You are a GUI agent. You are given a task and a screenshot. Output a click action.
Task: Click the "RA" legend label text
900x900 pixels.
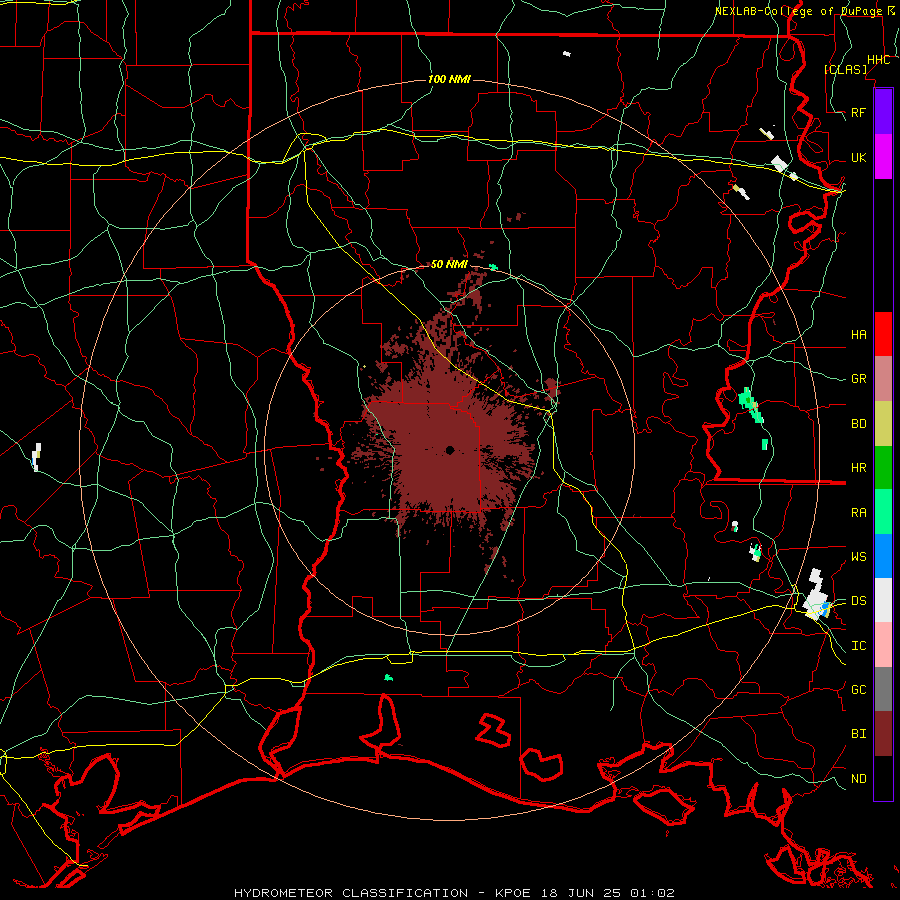point(858,513)
